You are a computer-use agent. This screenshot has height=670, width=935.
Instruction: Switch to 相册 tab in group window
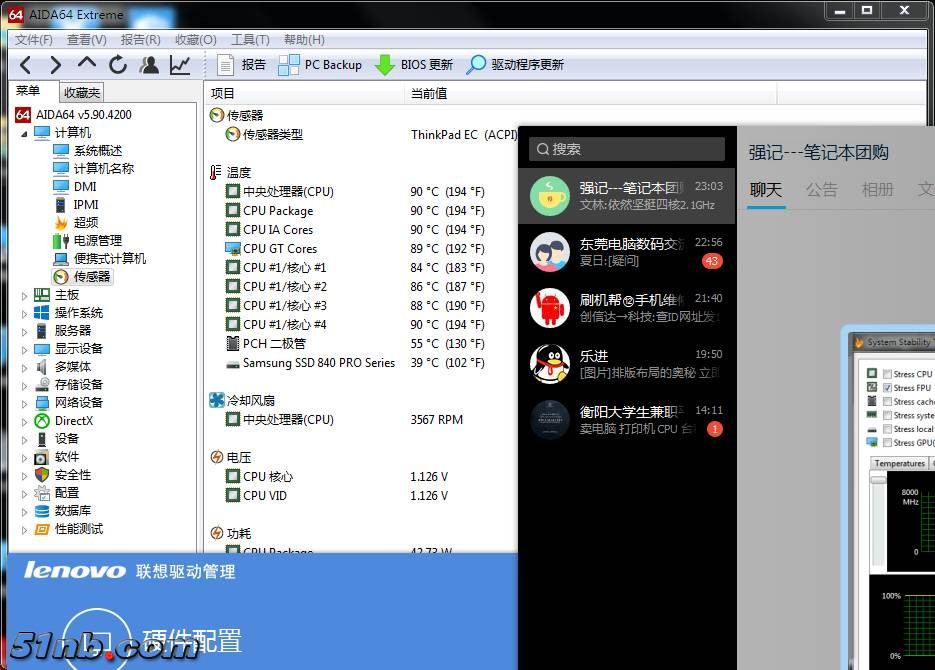click(x=877, y=190)
